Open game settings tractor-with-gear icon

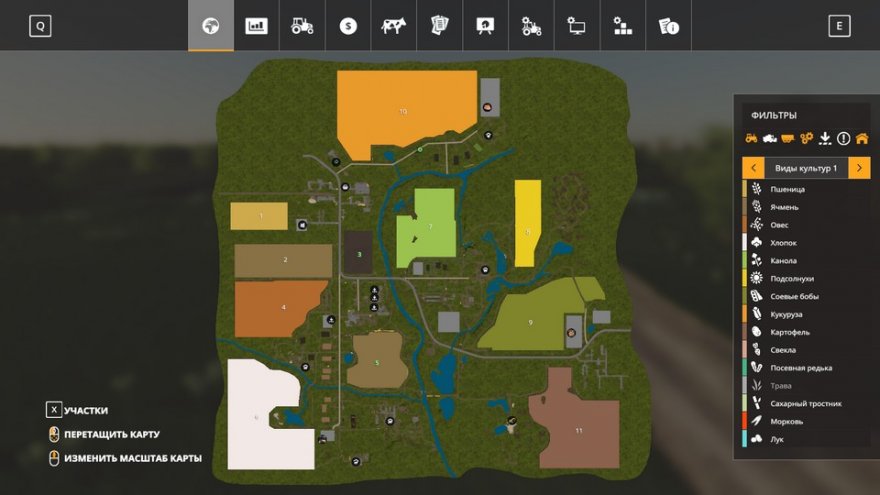[531, 25]
